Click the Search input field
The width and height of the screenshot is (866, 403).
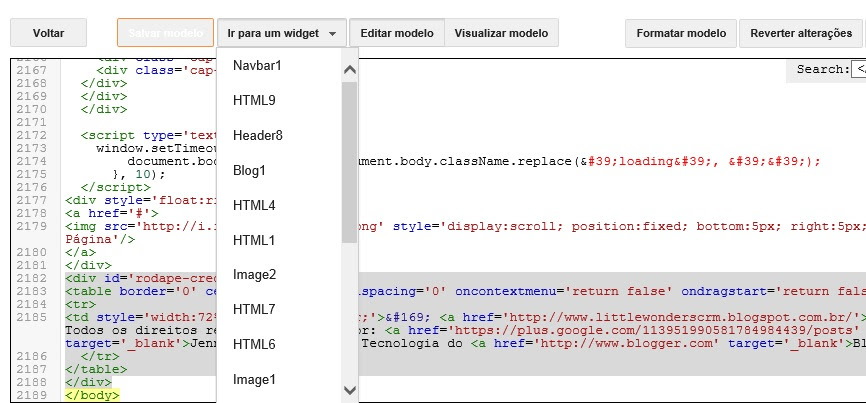(859, 70)
